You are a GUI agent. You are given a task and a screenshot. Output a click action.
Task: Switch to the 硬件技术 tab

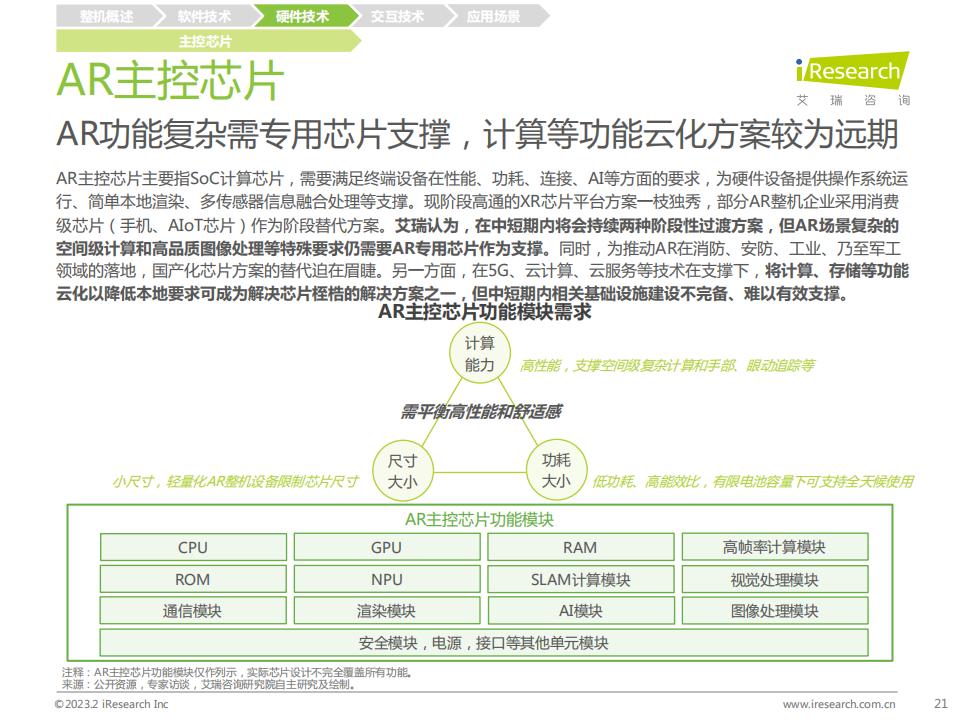tap(302, 16)
